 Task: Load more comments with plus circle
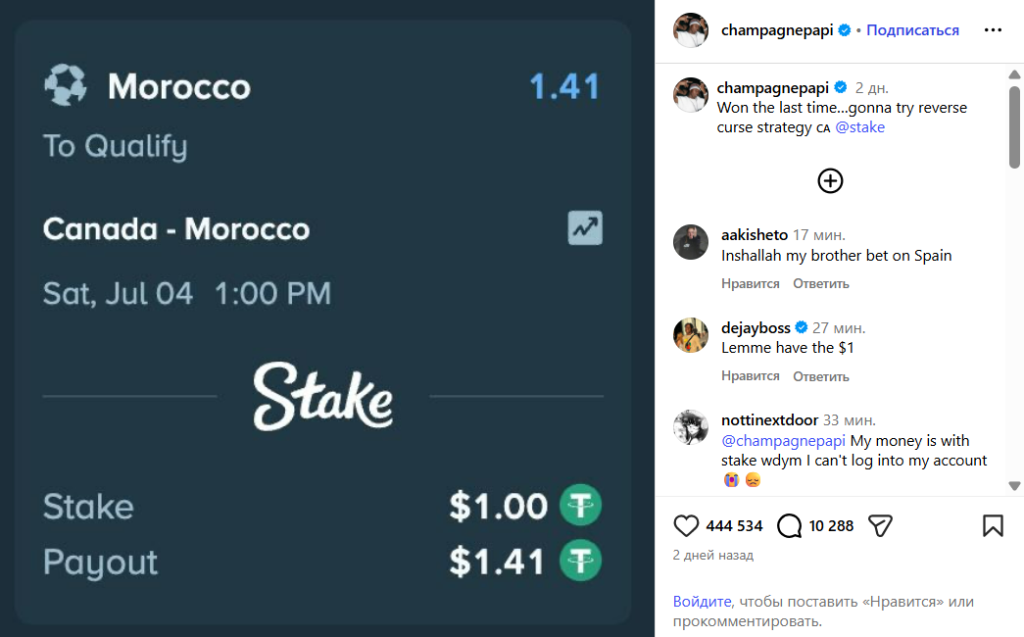pos(830,181)
